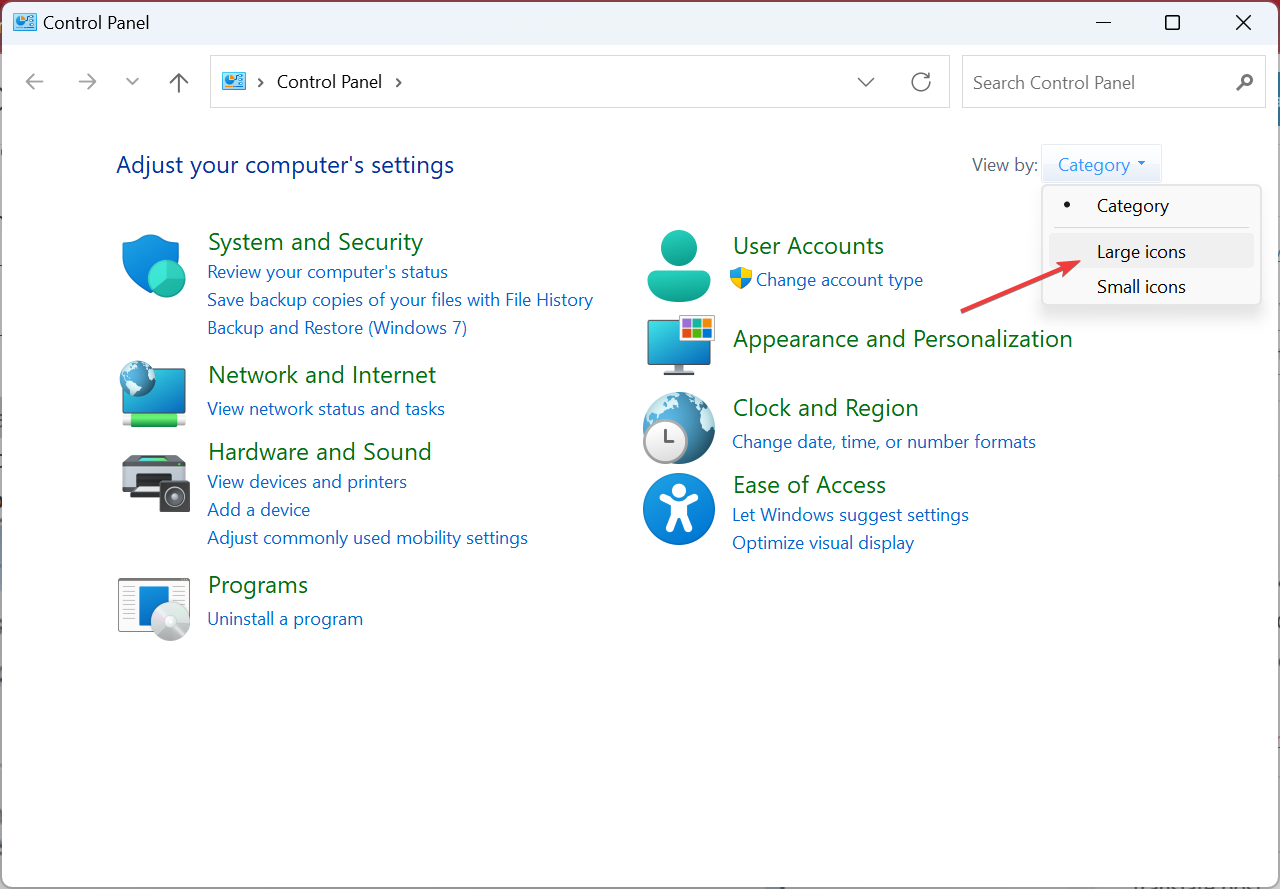Click Add a device link

click(258, 510)
